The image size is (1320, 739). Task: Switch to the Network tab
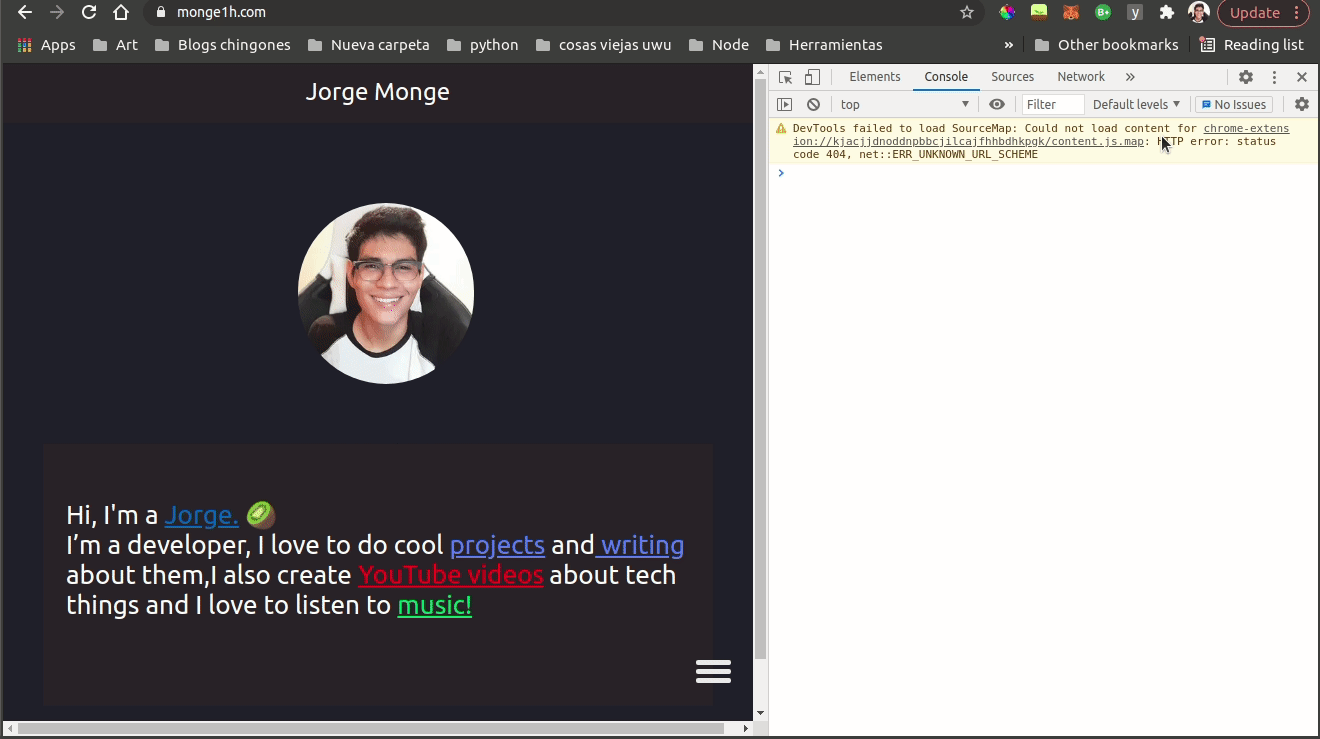pyautogui.click(x=1081, y=77)
